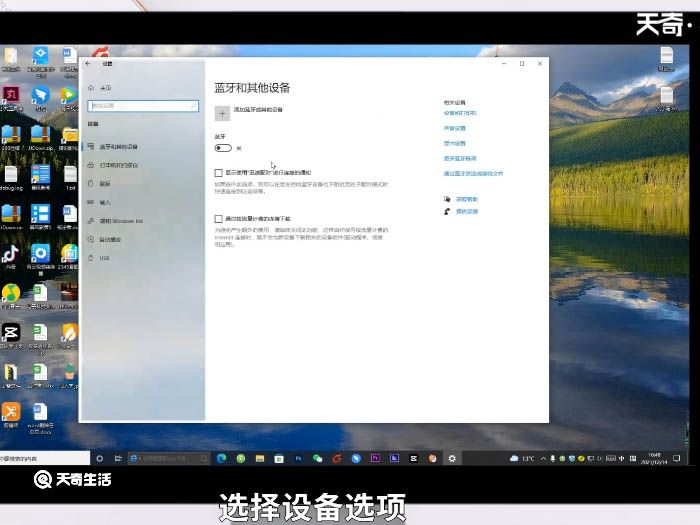Open the Sound settings (声音设置) link
700x525 pixels.
[454, 128]
